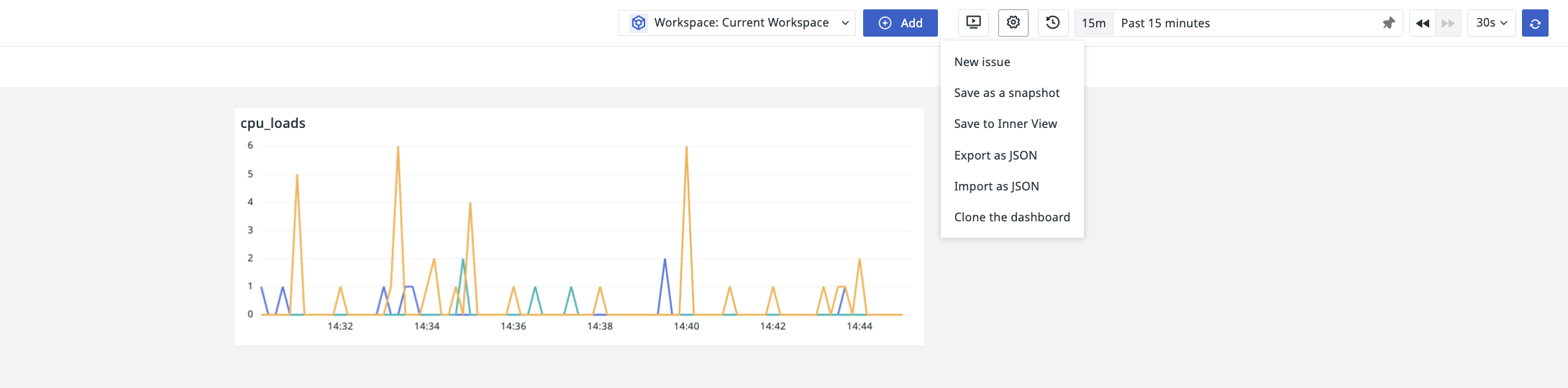Click the cpu_loads chart title
Screen dimensions: 1568x388
click(x=273, y=123)
